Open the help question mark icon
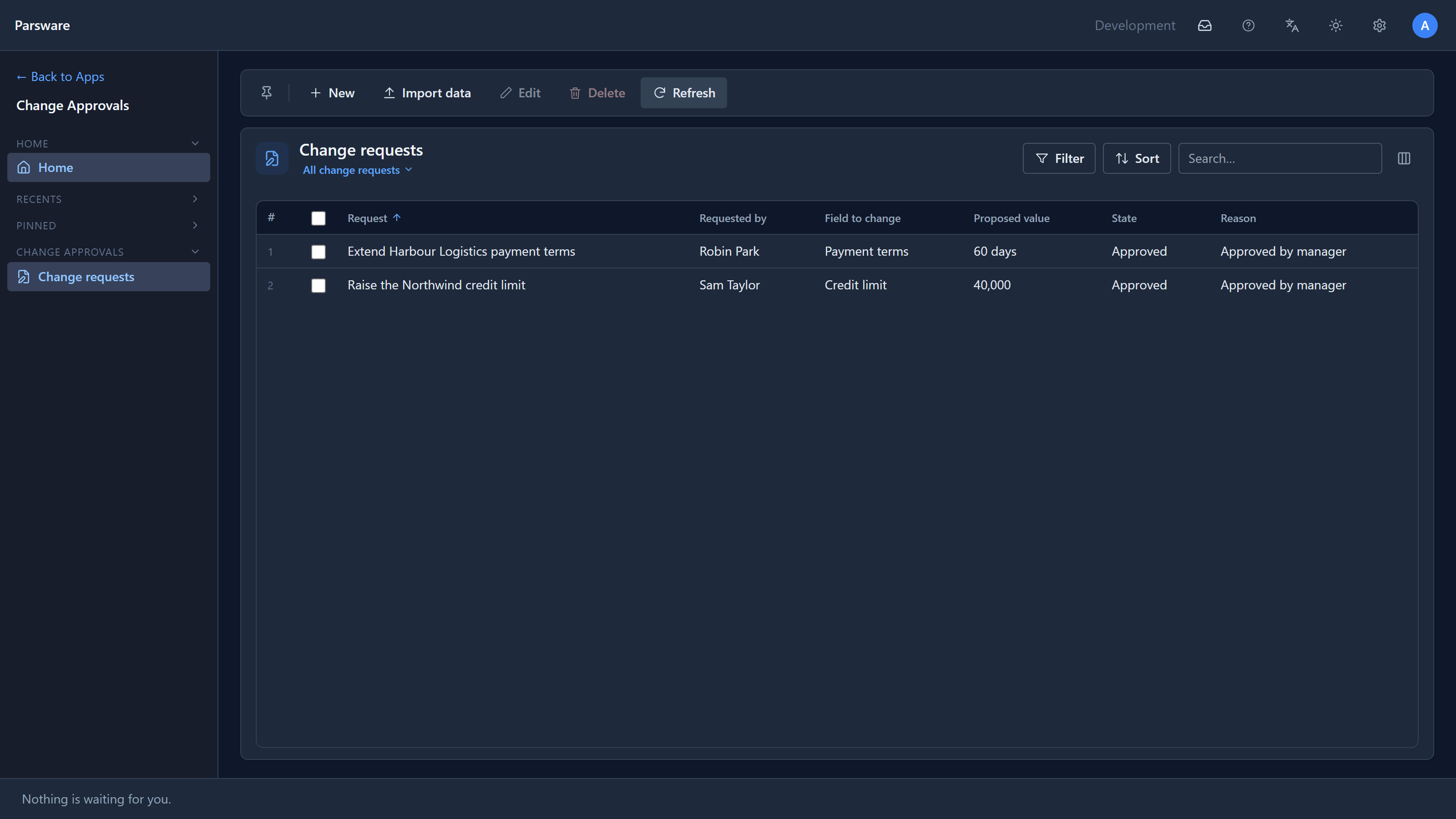 pyautogui.click(x=1248, y=25)
